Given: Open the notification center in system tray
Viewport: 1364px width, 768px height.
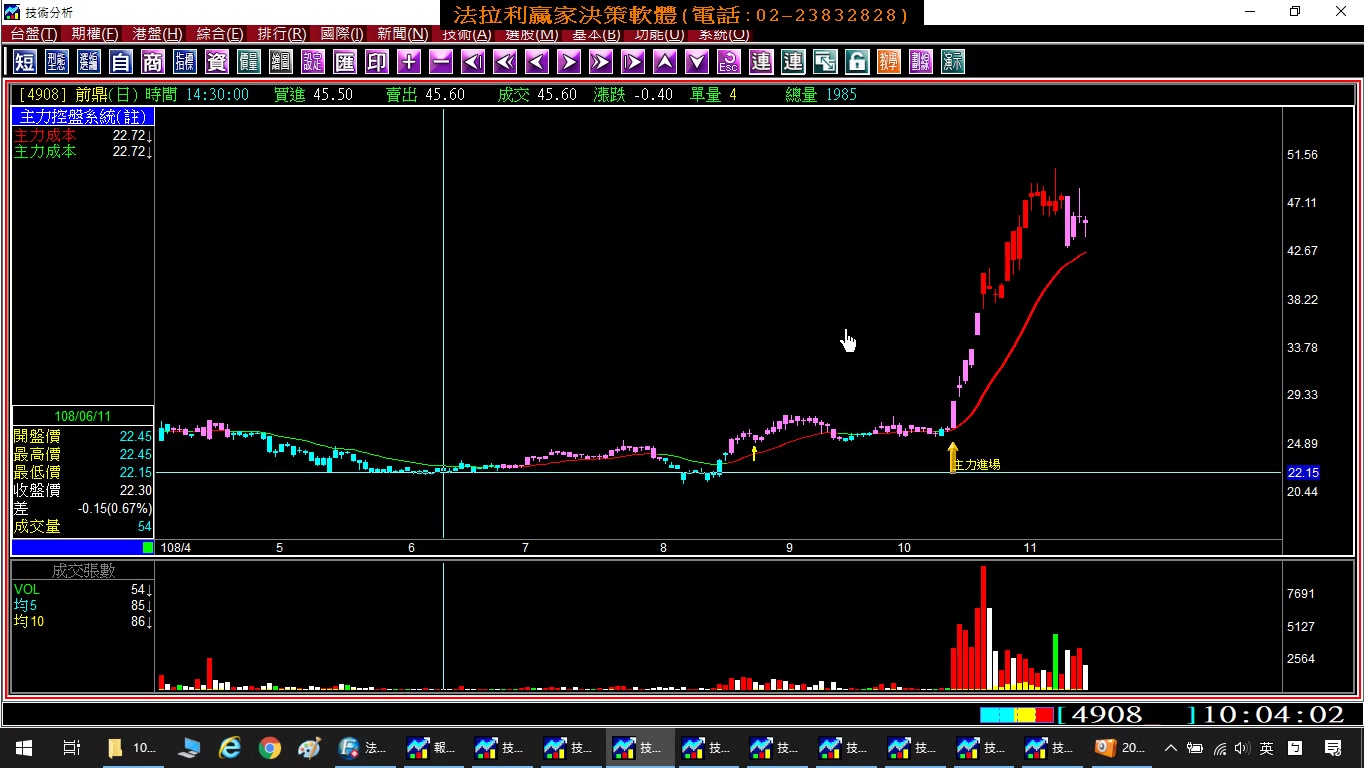Looking at the screenshot, I should point(1333,747).
